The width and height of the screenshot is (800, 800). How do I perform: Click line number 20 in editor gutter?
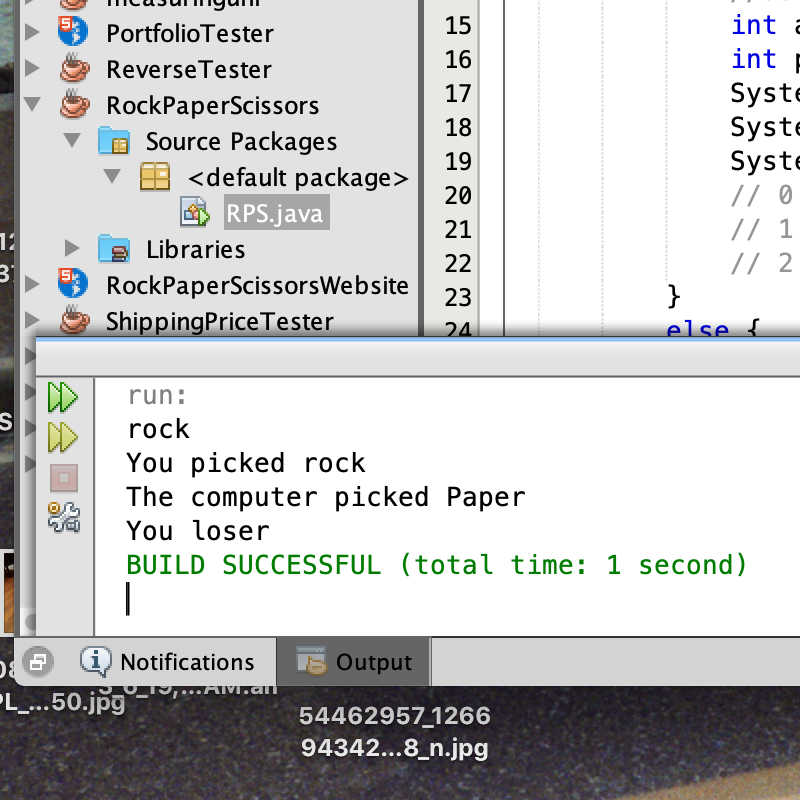coord(457,195)
